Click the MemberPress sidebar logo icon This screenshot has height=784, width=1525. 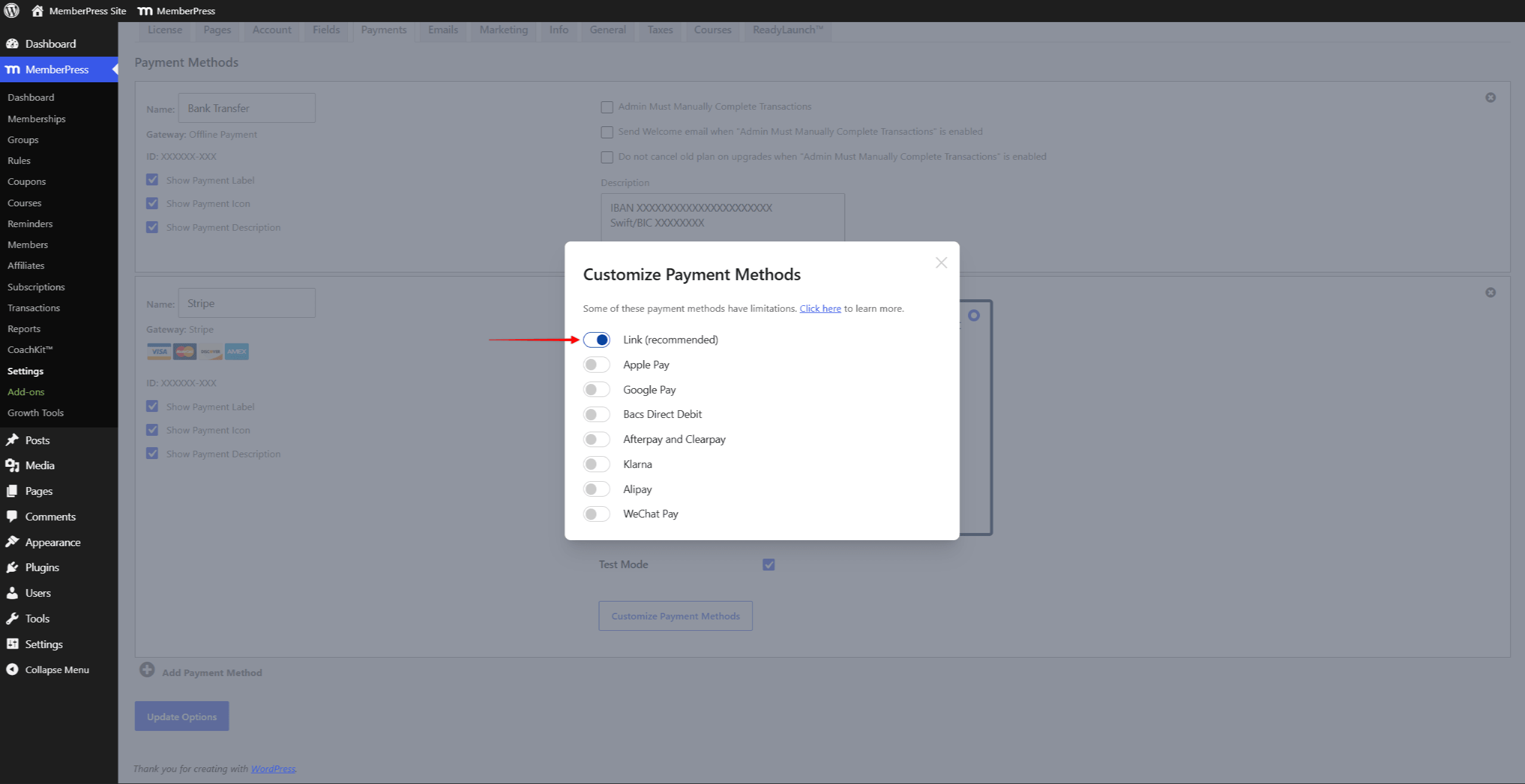(13, 69)
